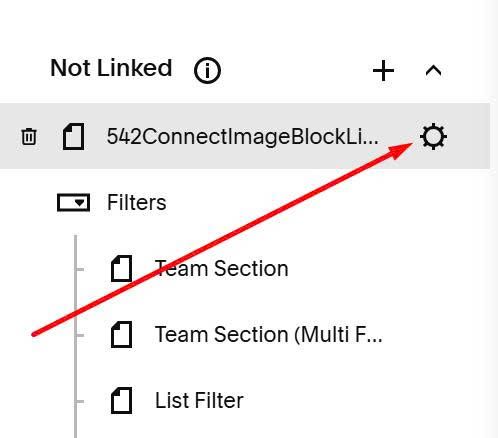This screenshot has width=498, height=438.
Task: Open the Filters folder label
Action: pyautogui.click(x=137, y=202)
